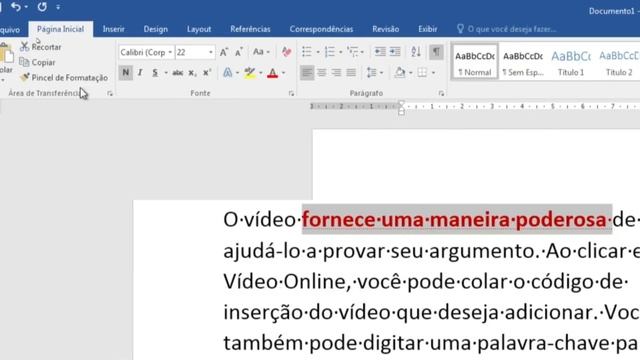Align text left

(307, 73)
